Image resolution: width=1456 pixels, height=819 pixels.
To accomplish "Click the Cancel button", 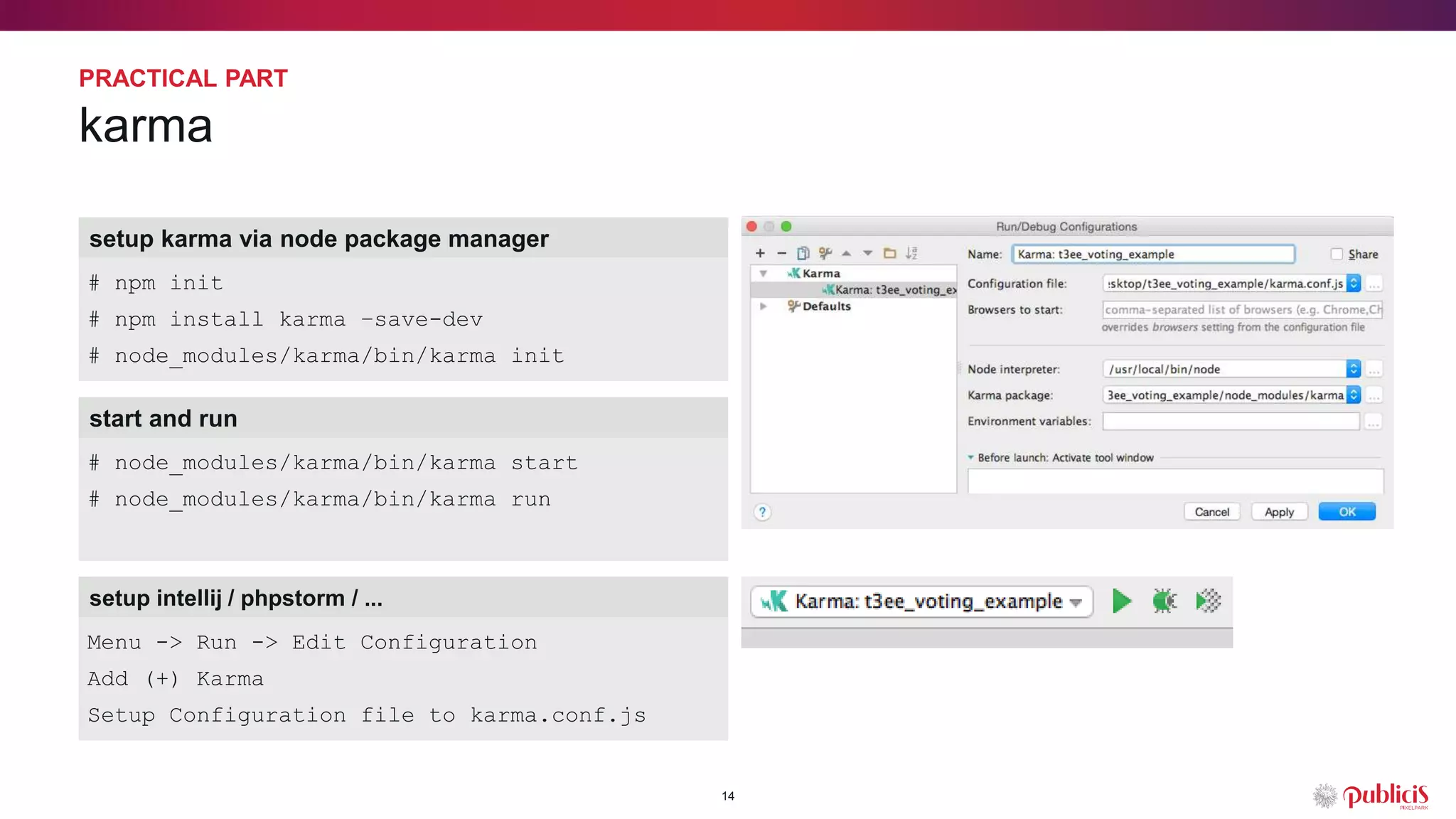I will pos(1211,512).
